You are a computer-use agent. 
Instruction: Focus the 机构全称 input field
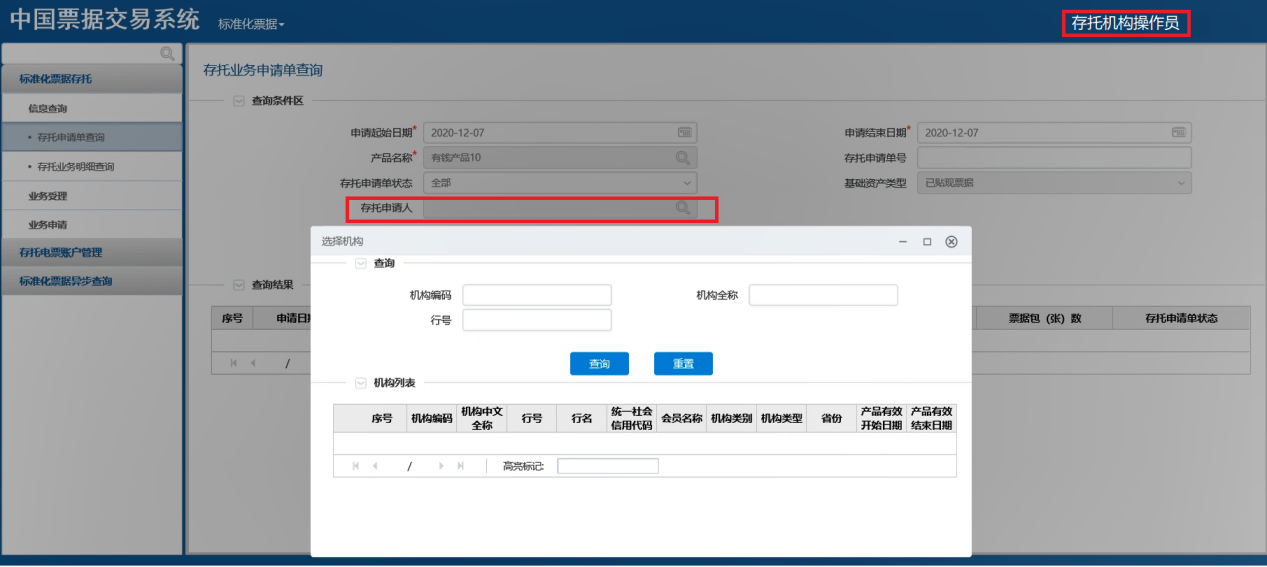[x=823, y=295]
